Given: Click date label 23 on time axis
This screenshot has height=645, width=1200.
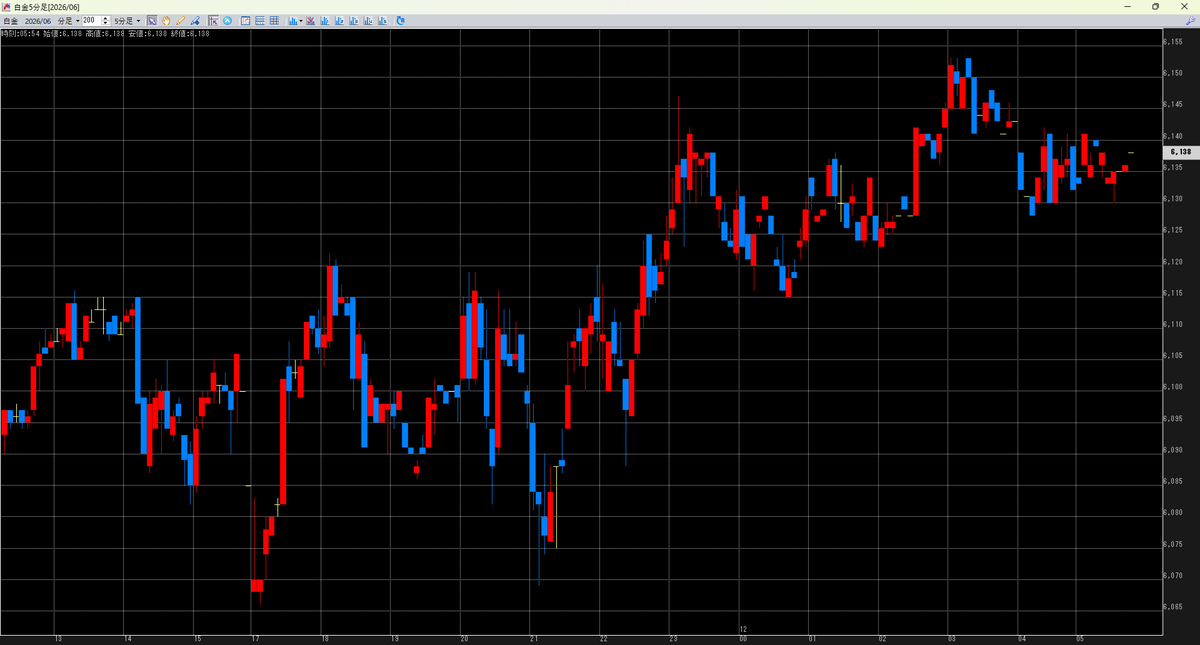Looking at the screenshot, I should (674, 638).
